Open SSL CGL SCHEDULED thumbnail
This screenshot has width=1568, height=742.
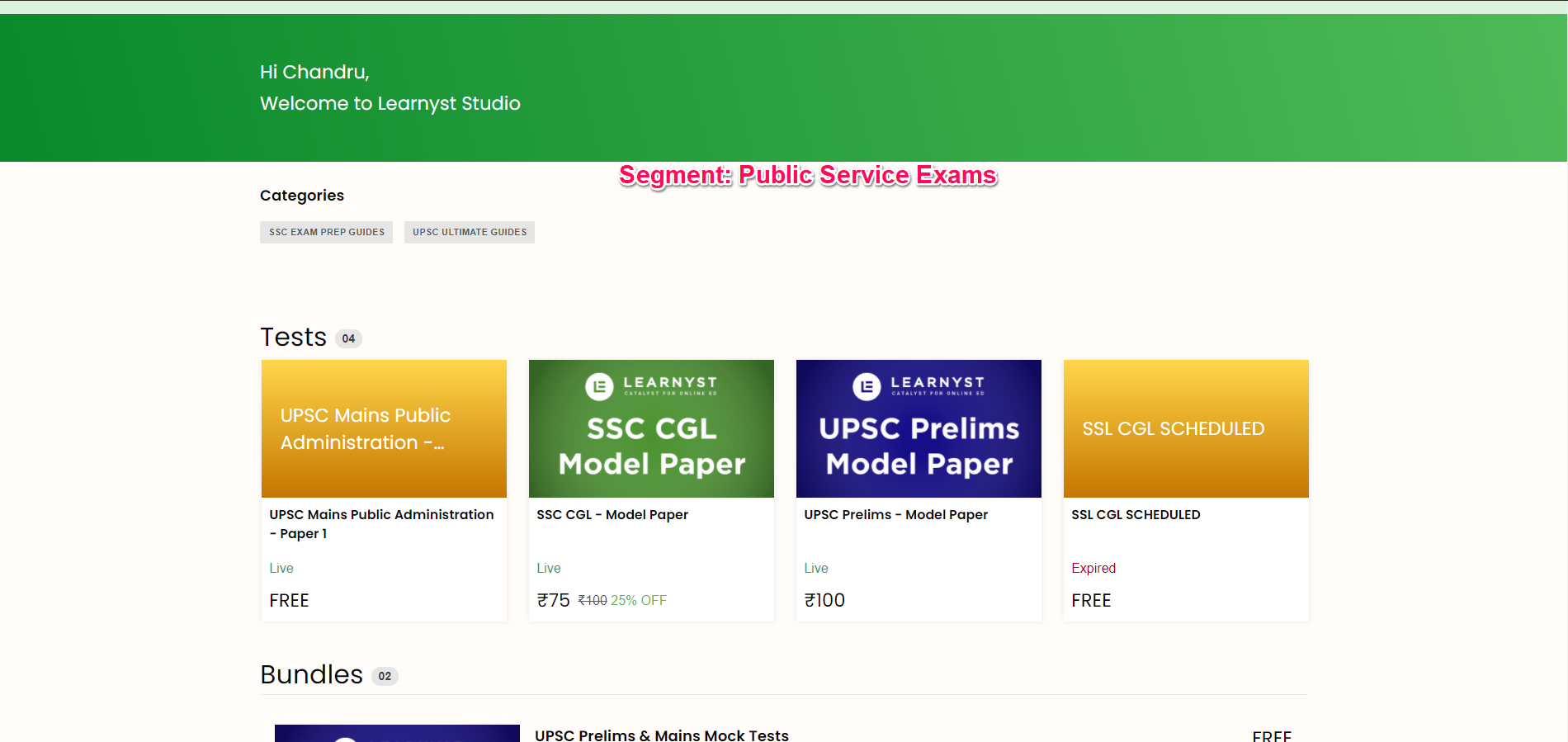pyautogui.click(x=1186, y=428)
